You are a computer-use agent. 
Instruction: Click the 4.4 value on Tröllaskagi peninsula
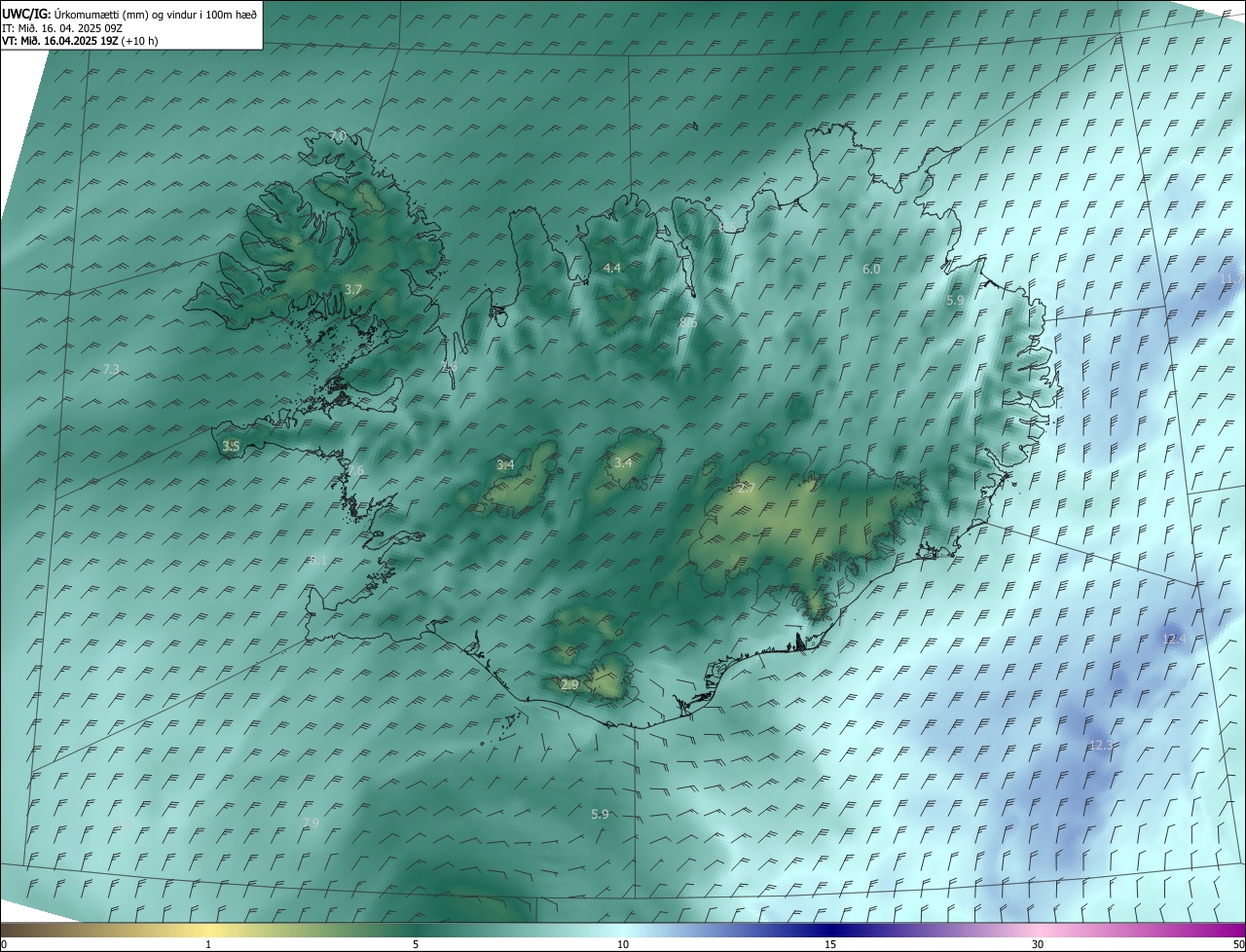[611, 267]
